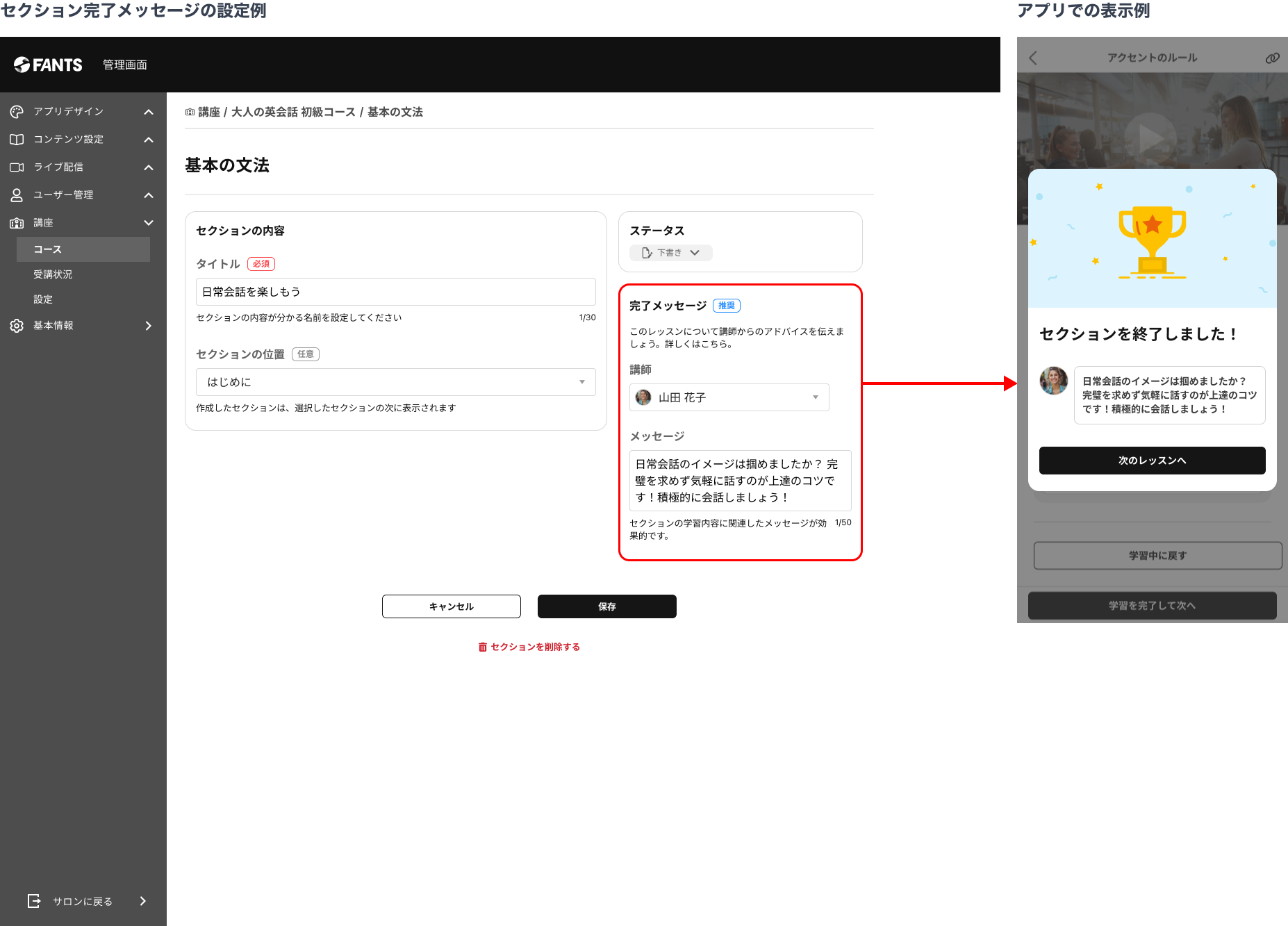
Task: Click the 1/30 character counter
Action: [x=588, y=317]
